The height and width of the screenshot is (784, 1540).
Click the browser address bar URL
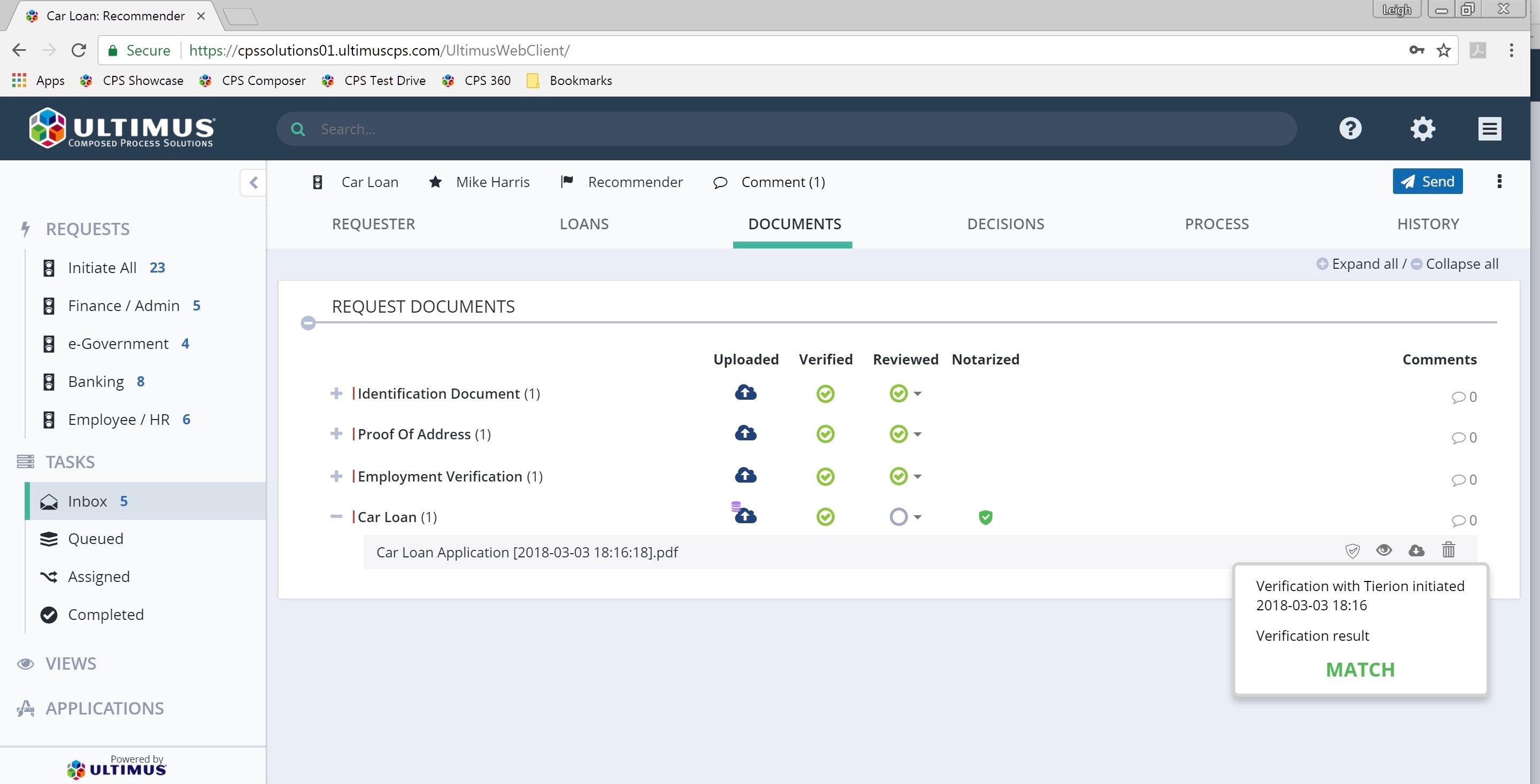click(379, 50)
